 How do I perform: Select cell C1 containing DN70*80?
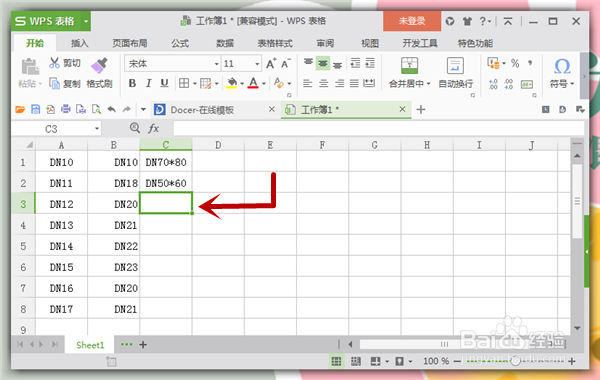pyautogui.click(x=166, y=162)
